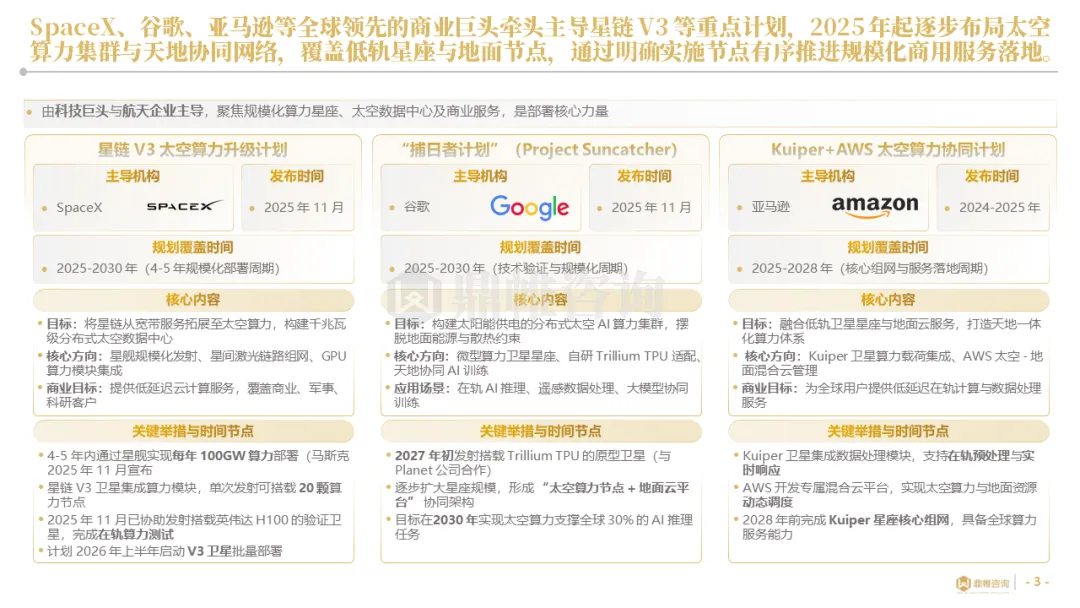Click '关键举措与时间节点' banner in Starlink V3 card
This screenshot has width=1080, height=608.
[x=194, y=431]
